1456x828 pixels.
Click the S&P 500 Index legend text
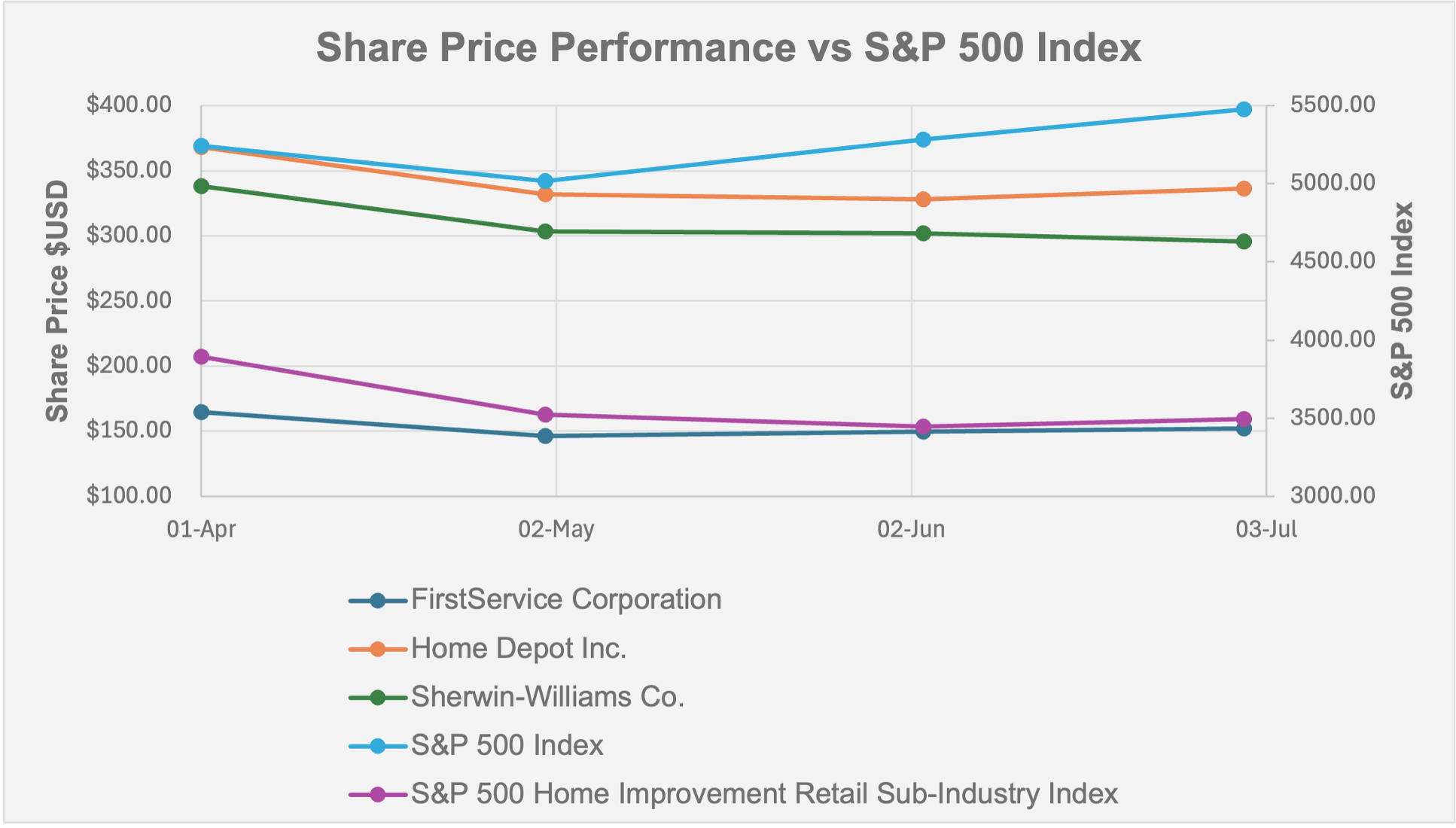[x=507, y=745]
